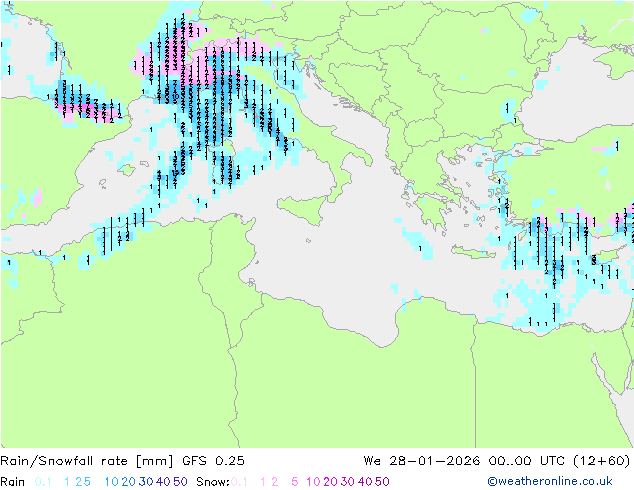Screen dimensions: 634x490
Task: Select the Snow legend value 0.1
Action: click(239, 482)
